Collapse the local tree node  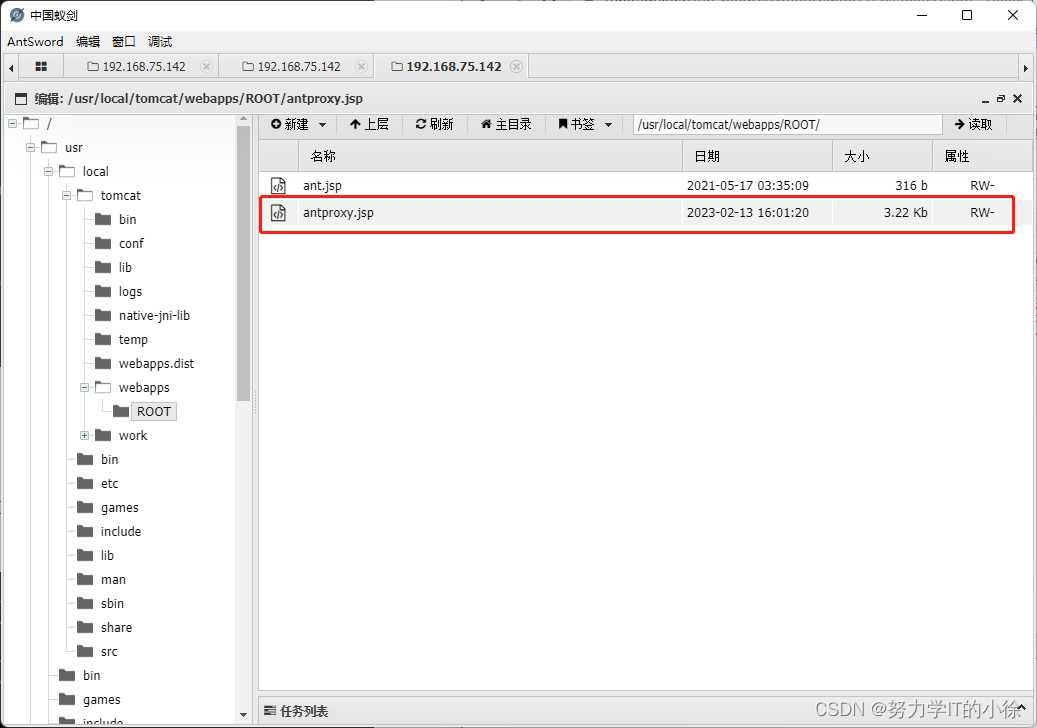pos(48,171)
